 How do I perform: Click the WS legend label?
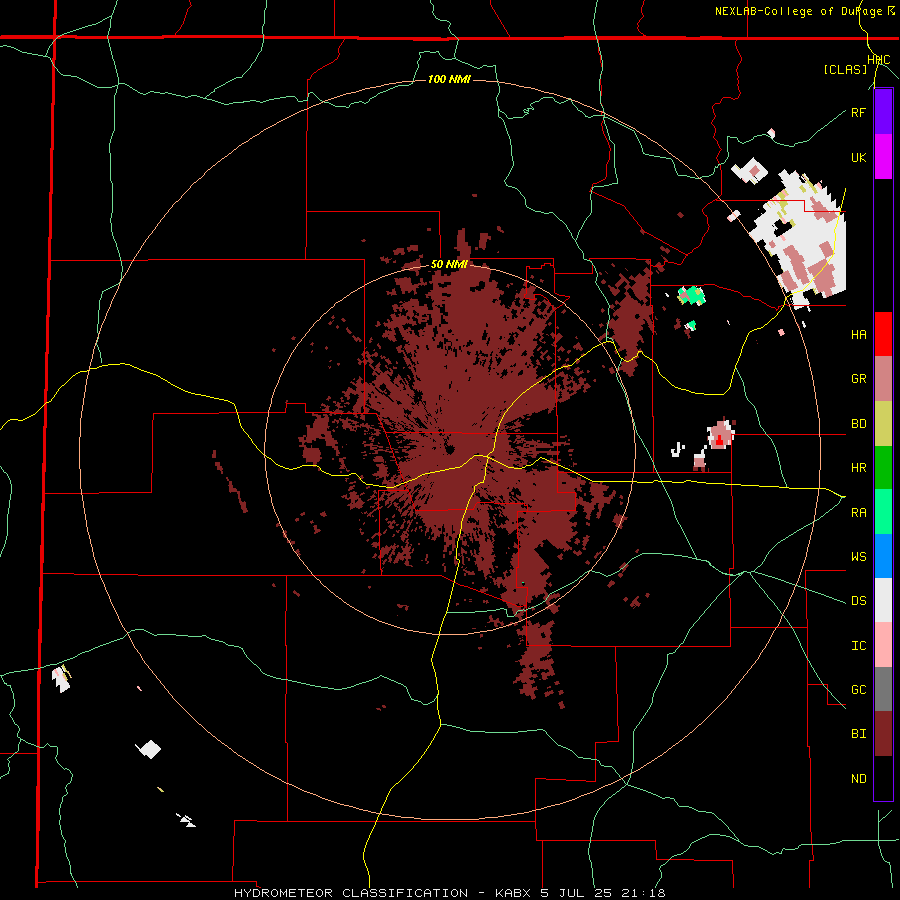(859, 556)
